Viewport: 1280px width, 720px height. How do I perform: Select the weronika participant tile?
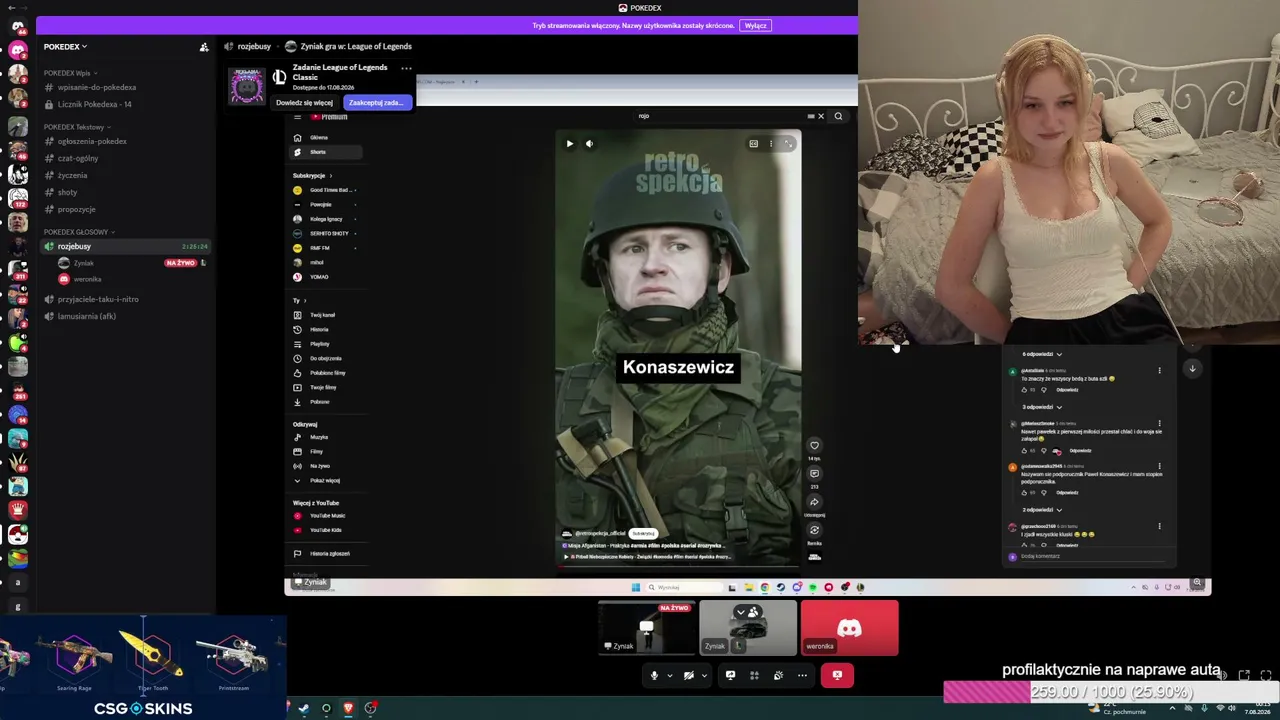(x=850, y=628)
